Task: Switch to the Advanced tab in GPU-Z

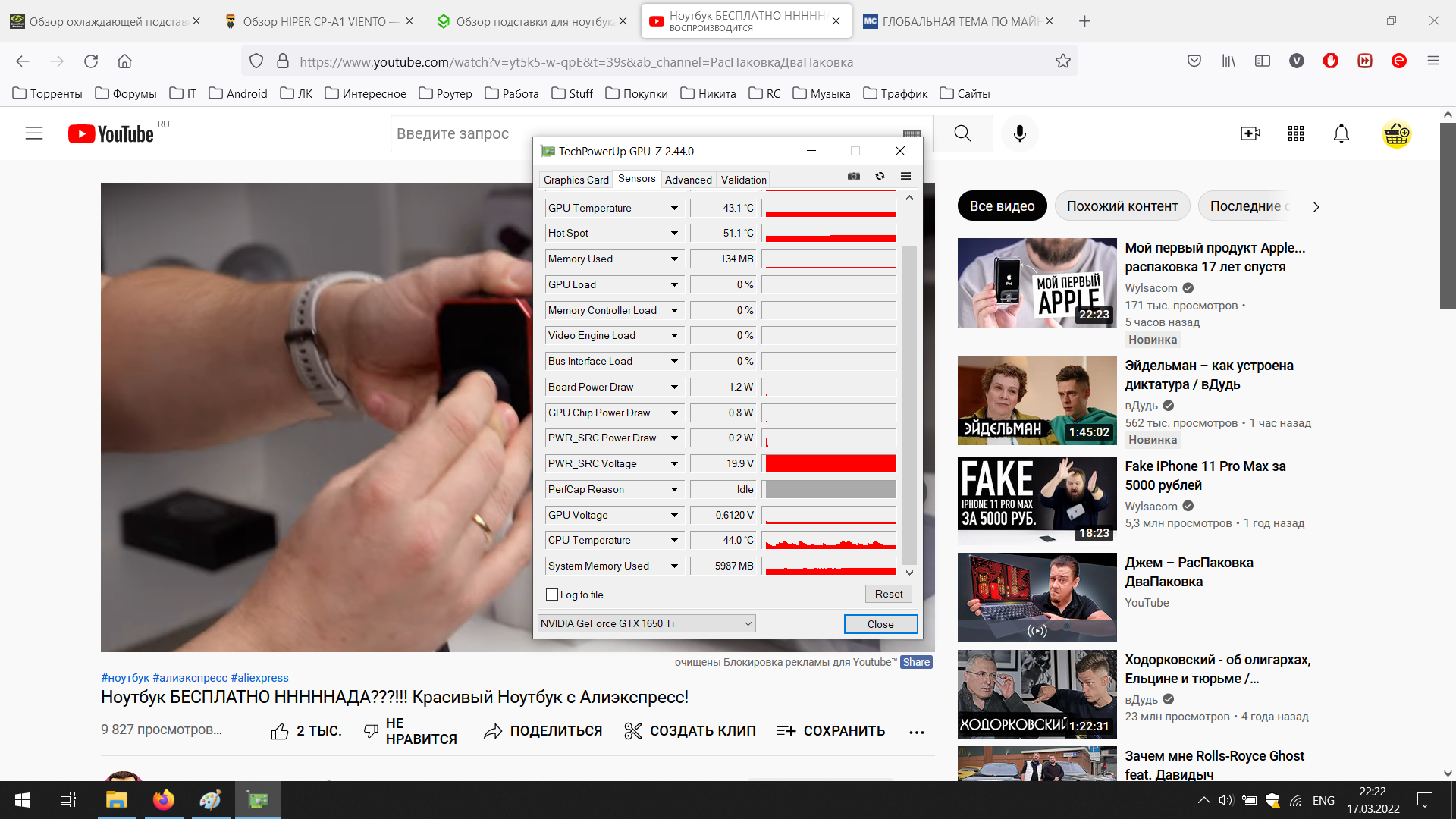Action: 688,180
